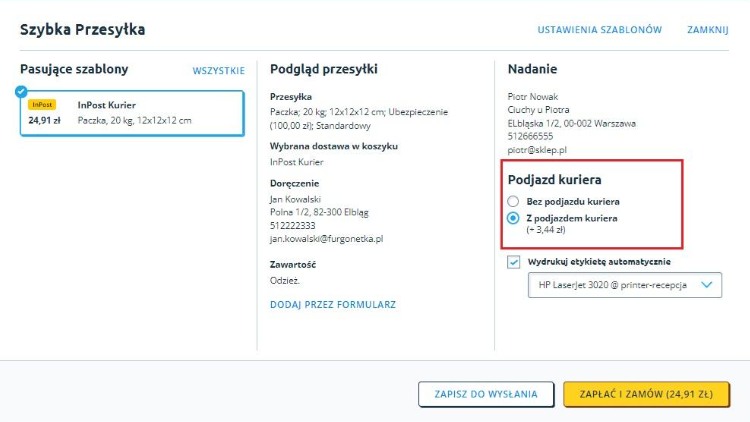Click the yellow InPost logo badge
750x422 pixels.
[x=42, y=104]
